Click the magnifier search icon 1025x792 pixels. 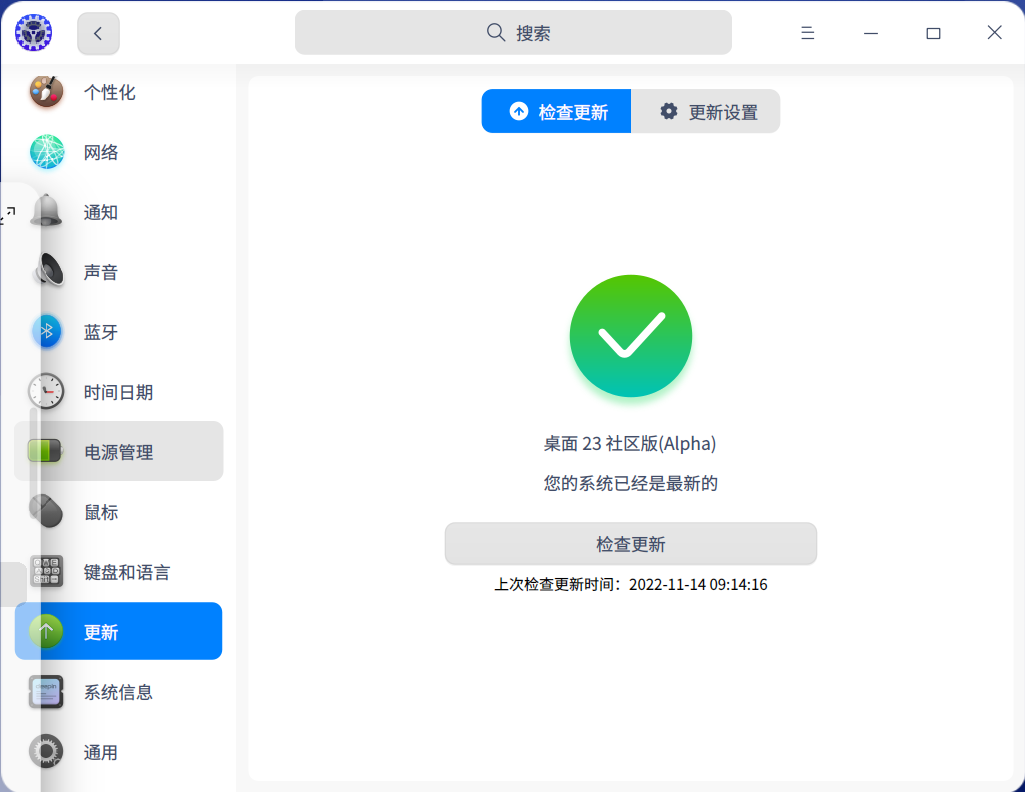point(496,33)
